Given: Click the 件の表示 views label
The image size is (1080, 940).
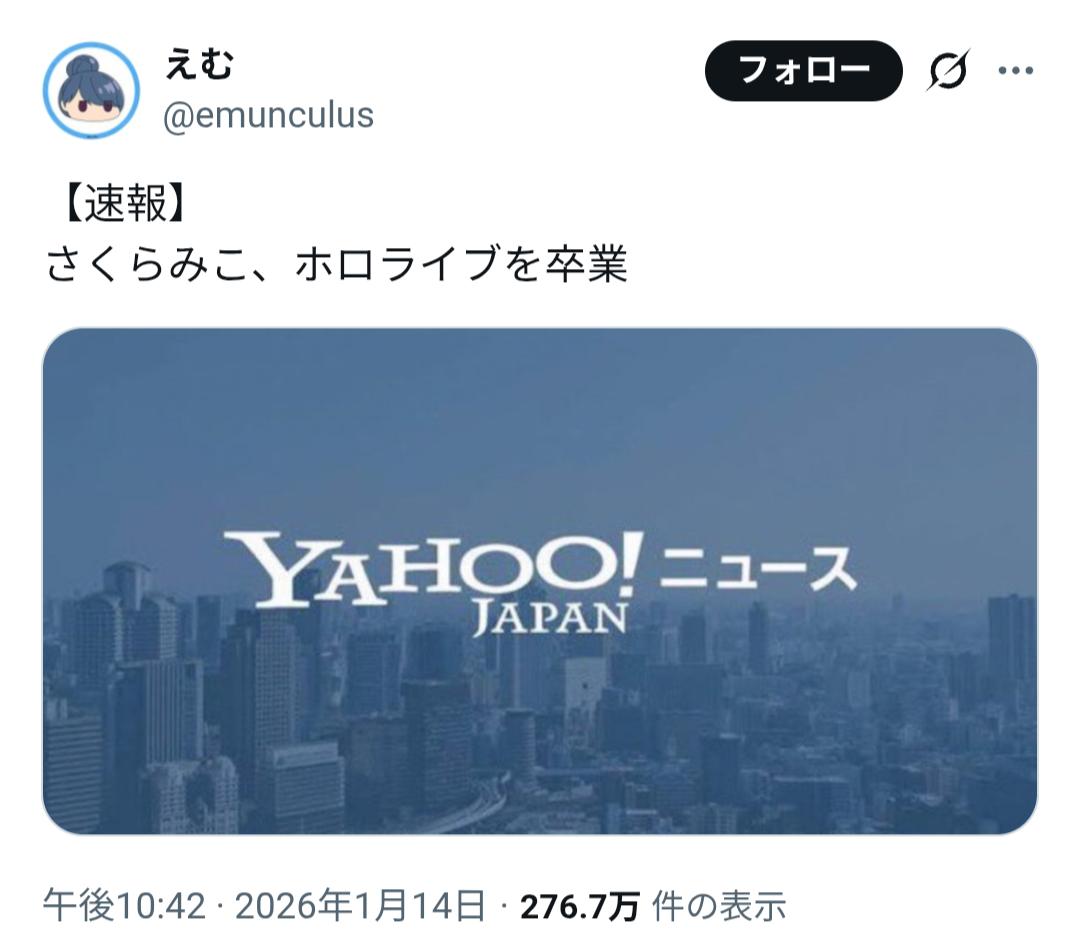Looking at the screenshot, I should click(719, 906).
